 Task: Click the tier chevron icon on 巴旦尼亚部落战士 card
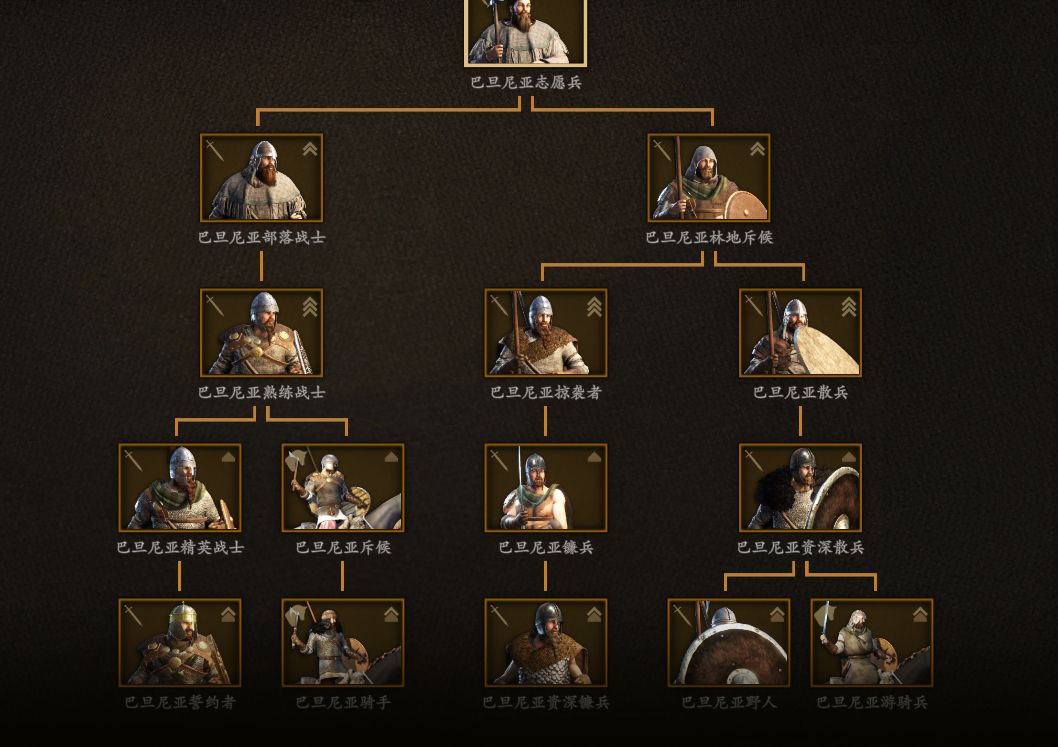tap(310, 149)
